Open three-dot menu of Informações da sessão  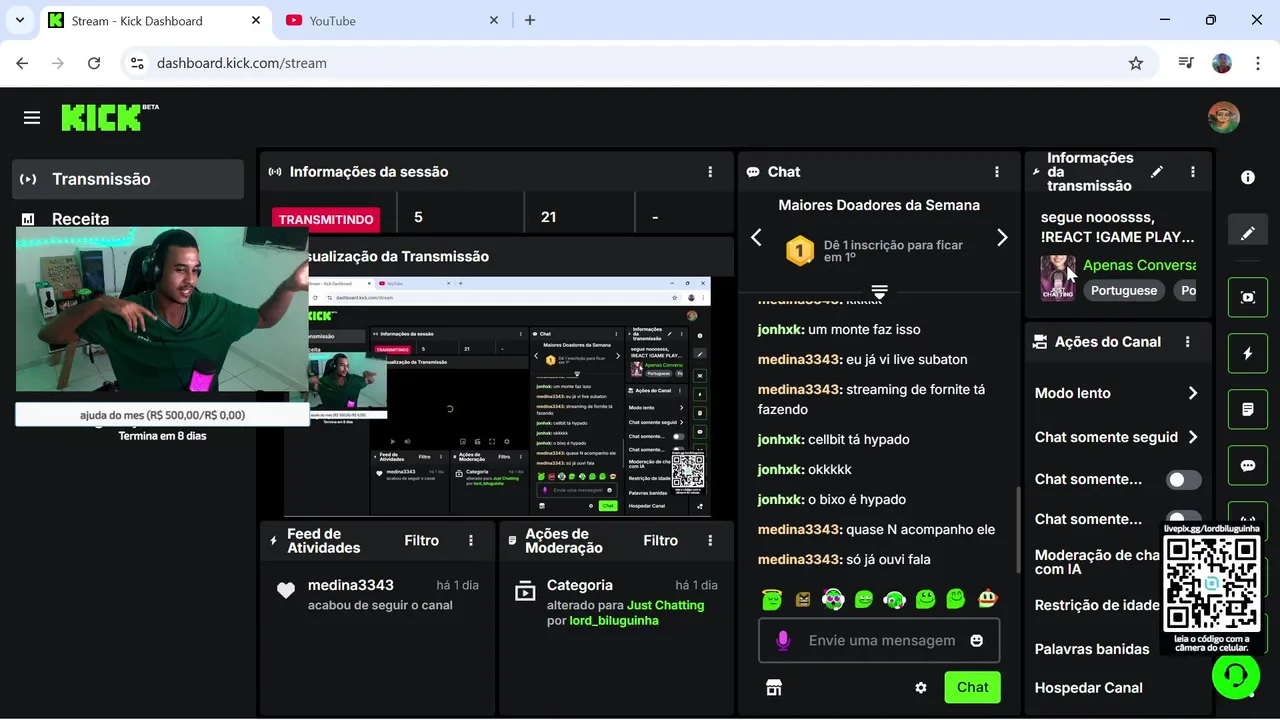click(711, 172)
